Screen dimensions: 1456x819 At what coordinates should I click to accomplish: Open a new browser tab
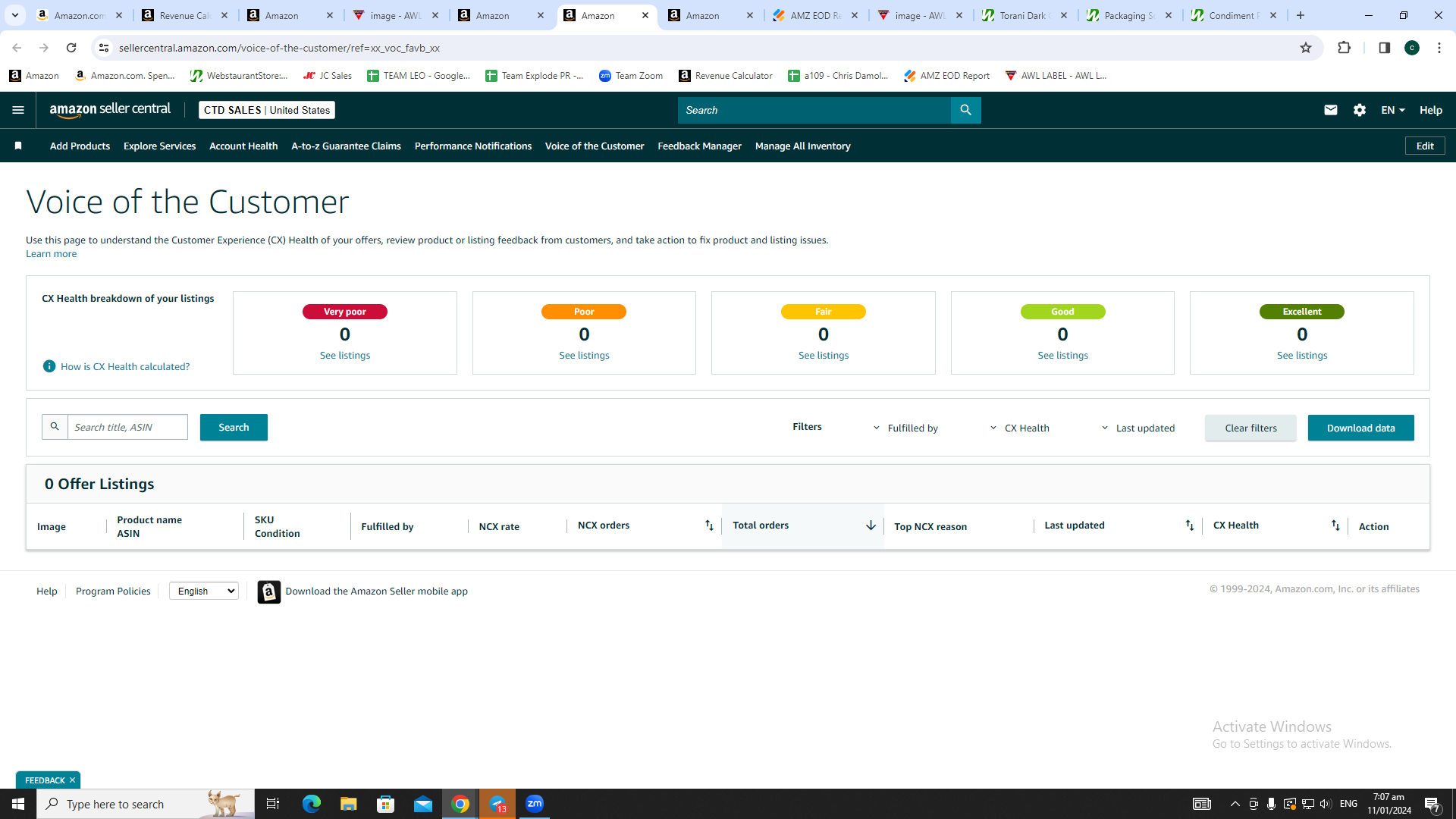[x=1300, y=15]
